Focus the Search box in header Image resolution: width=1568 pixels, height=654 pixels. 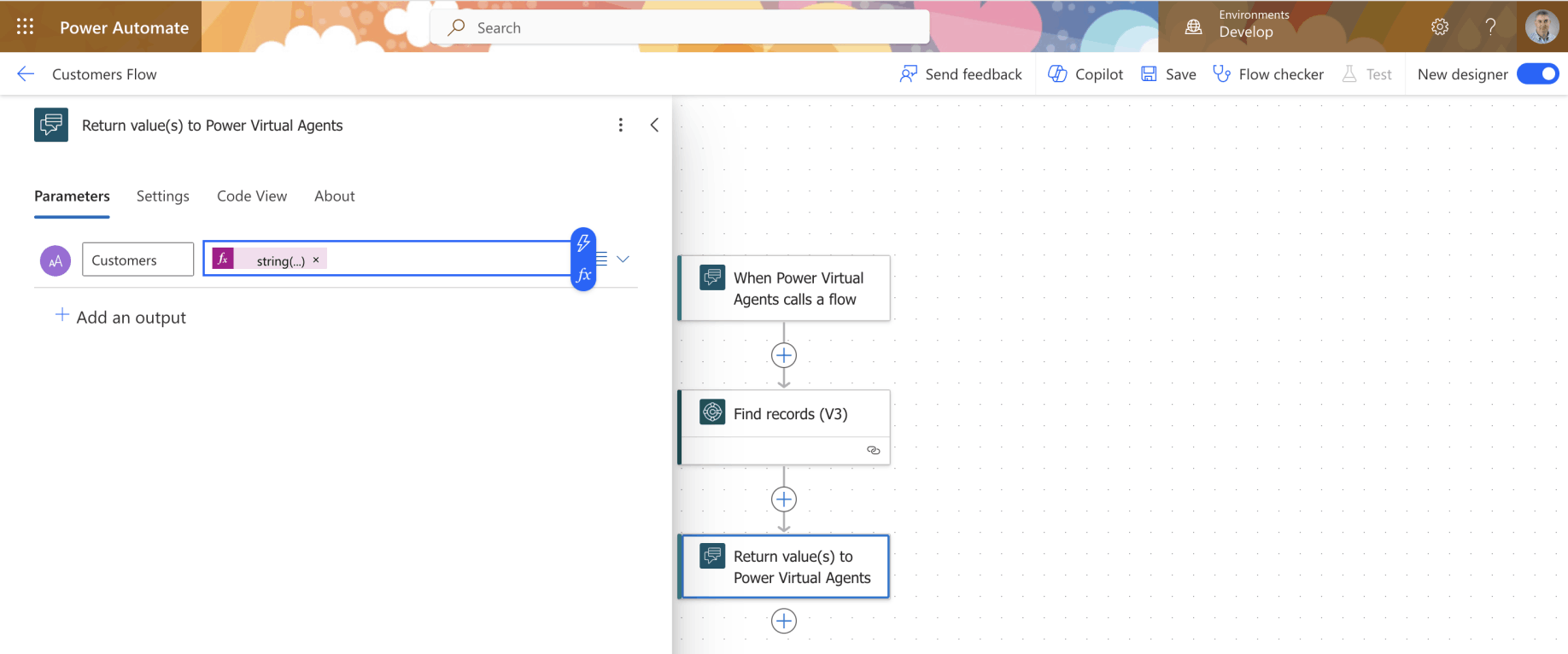pyautogui.click(x=680, y=27)
